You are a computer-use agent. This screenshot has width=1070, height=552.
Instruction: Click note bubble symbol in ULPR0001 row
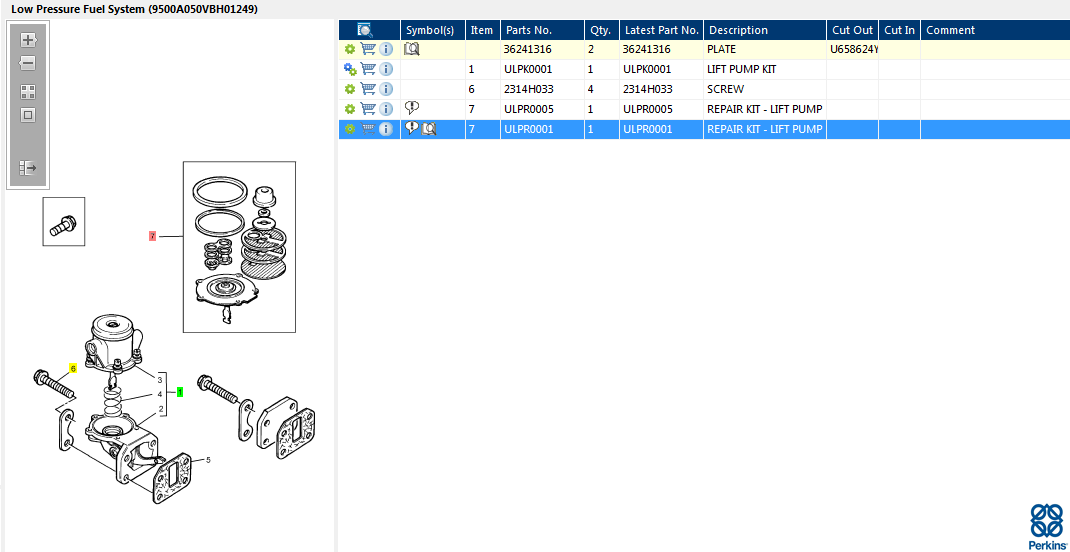(411, 128)
